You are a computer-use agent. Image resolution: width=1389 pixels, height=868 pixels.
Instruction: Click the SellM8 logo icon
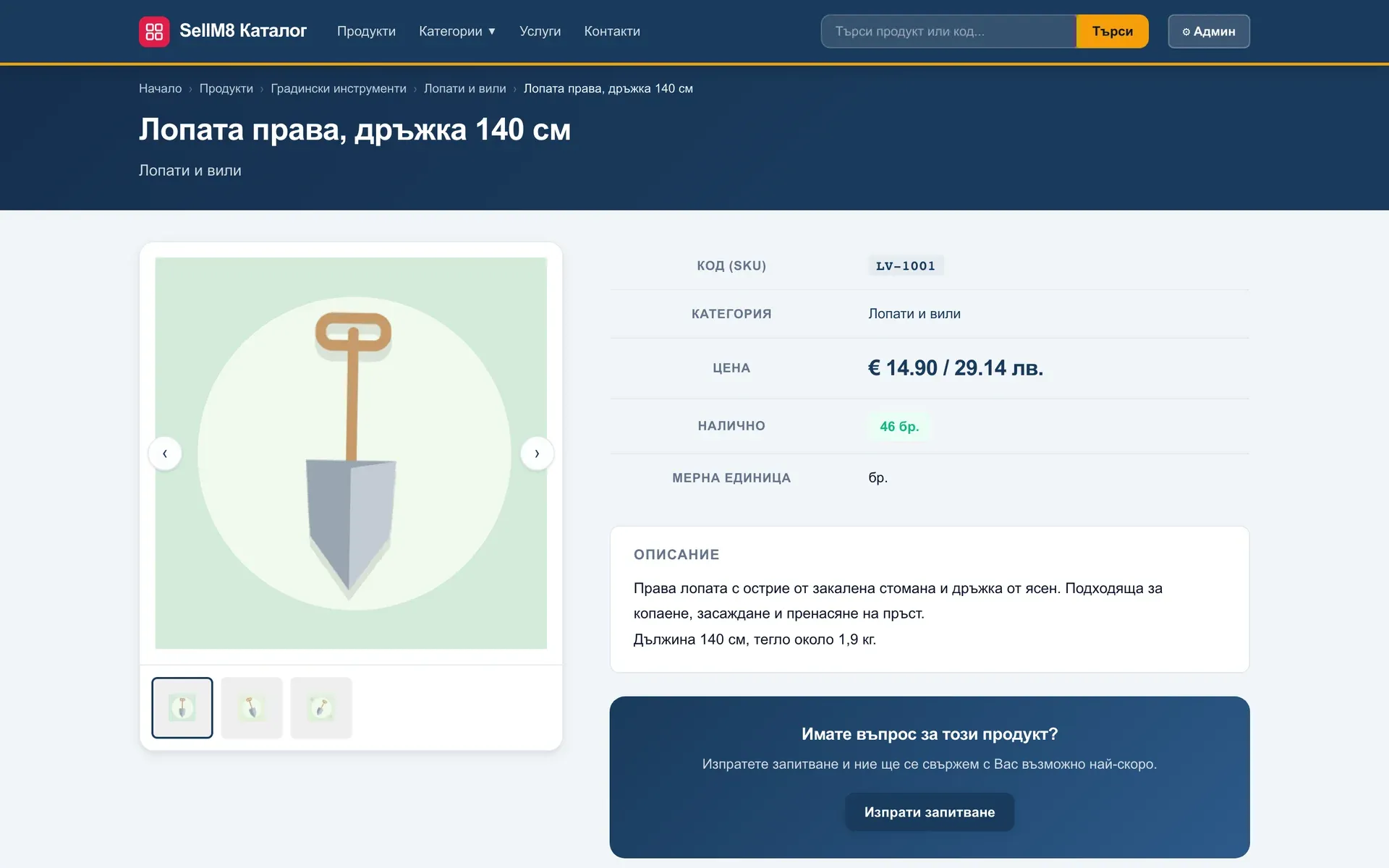coord(154,31)
